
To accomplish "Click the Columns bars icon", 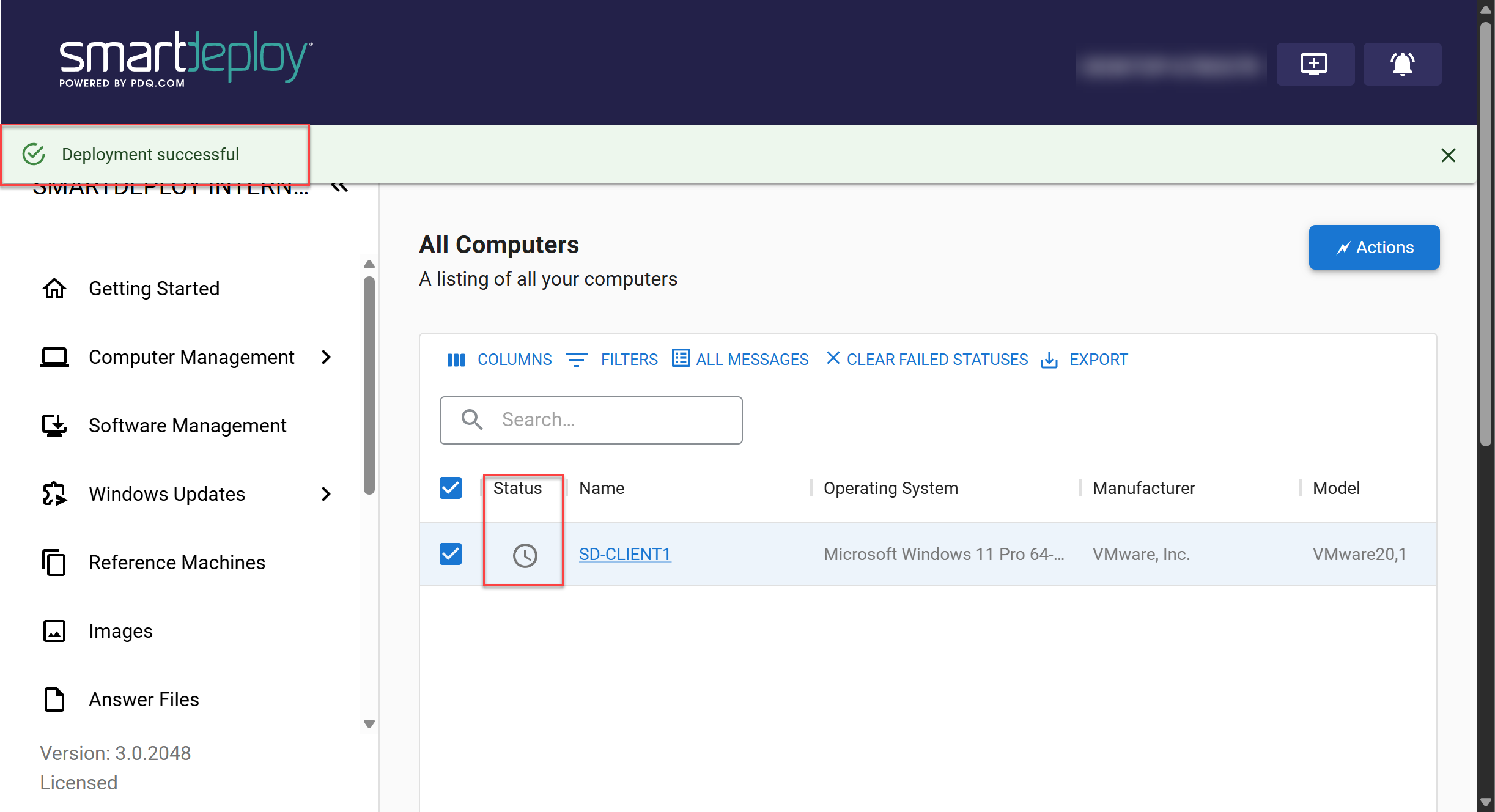I will [456, 360].
